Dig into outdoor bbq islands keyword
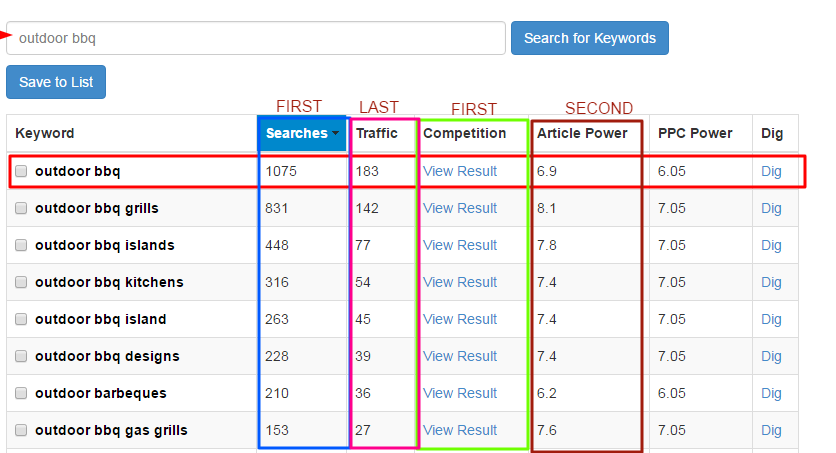Viewport: 836px width, 453px height. (x=771, y=245)
